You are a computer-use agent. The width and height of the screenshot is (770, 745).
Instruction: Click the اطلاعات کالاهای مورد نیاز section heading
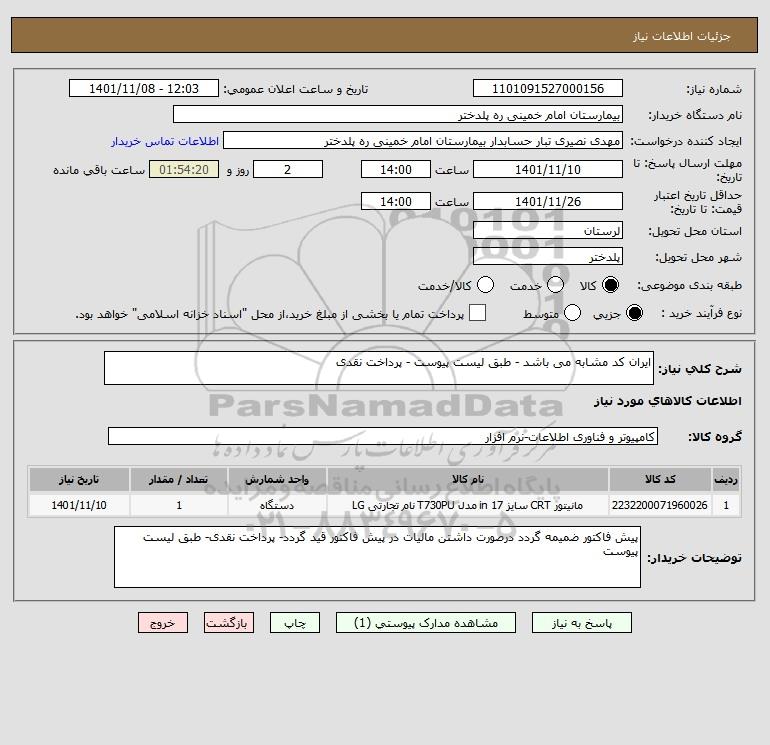point(668,401)
